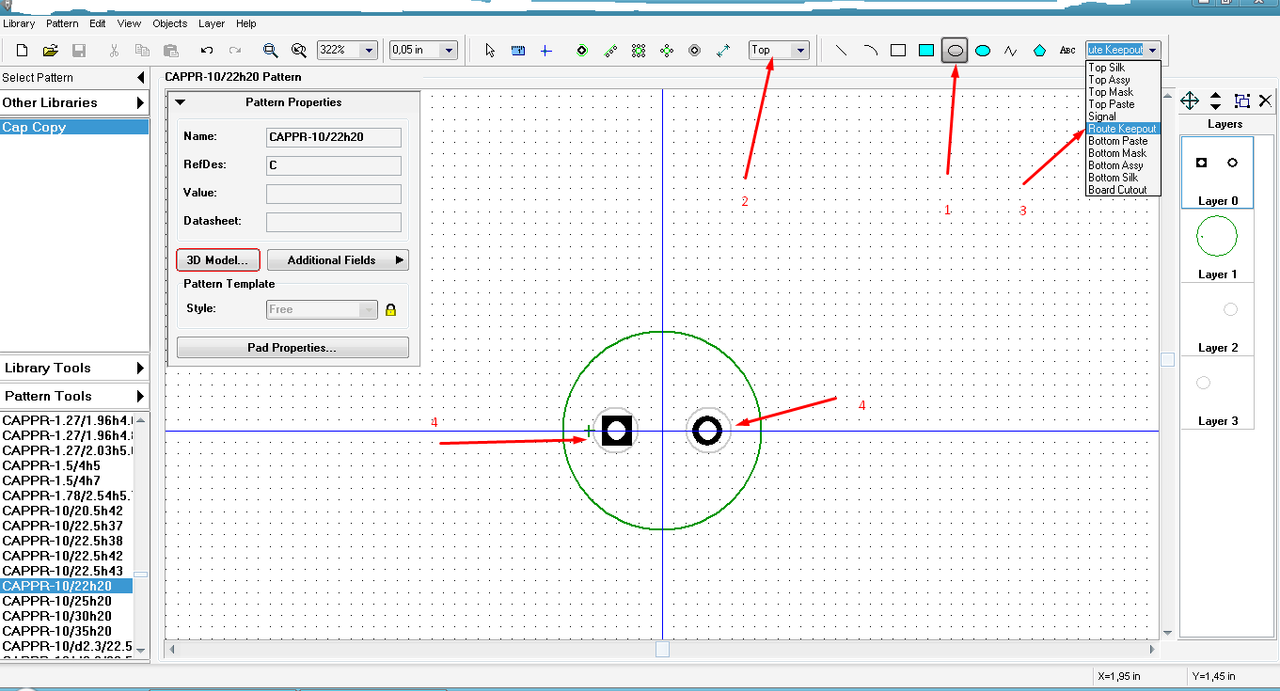This screenshot has height=691, width=1280.
Task: Click the Copy toolbar icon
Action: (142, 50)
